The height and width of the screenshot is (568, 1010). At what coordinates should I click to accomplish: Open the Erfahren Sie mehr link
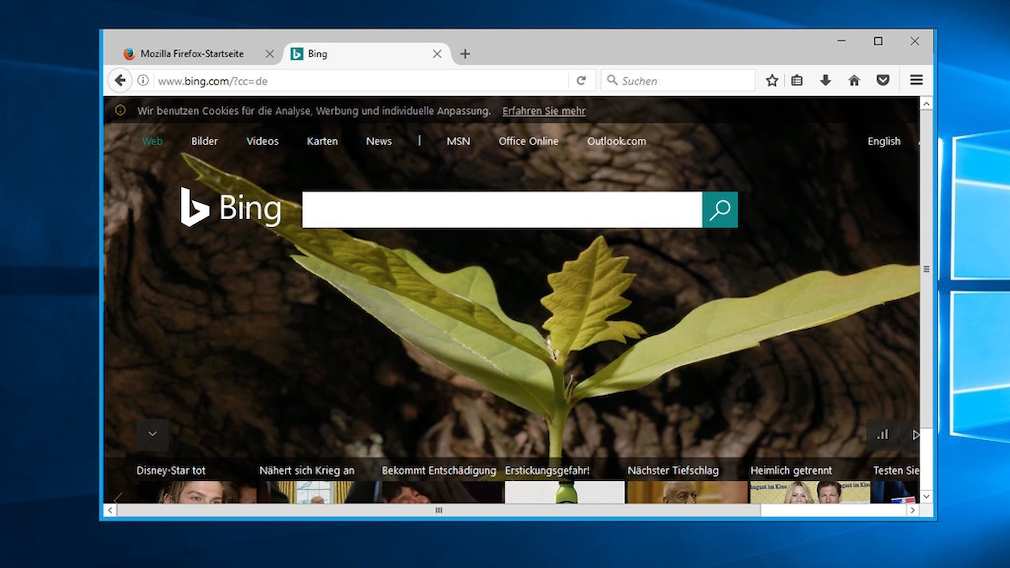point(544,111)
